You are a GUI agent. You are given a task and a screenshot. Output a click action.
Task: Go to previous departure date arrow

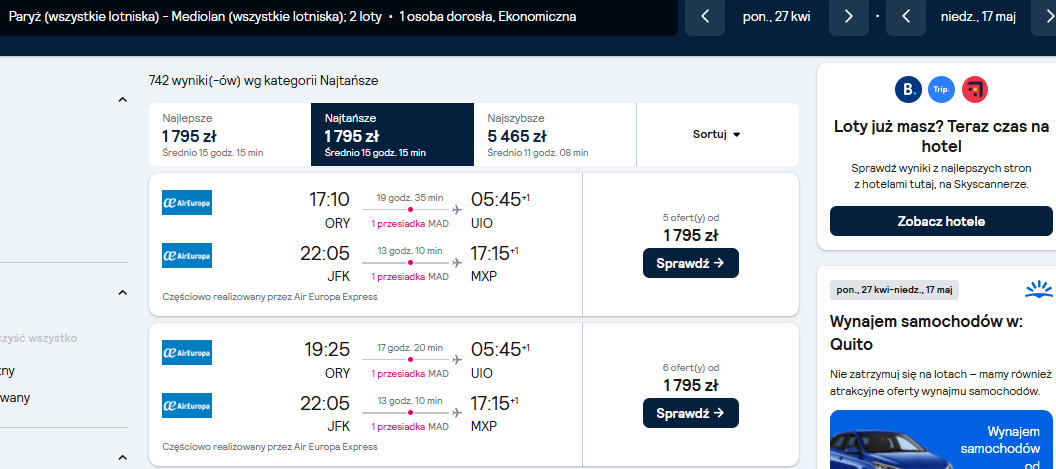tap(704, 17)
